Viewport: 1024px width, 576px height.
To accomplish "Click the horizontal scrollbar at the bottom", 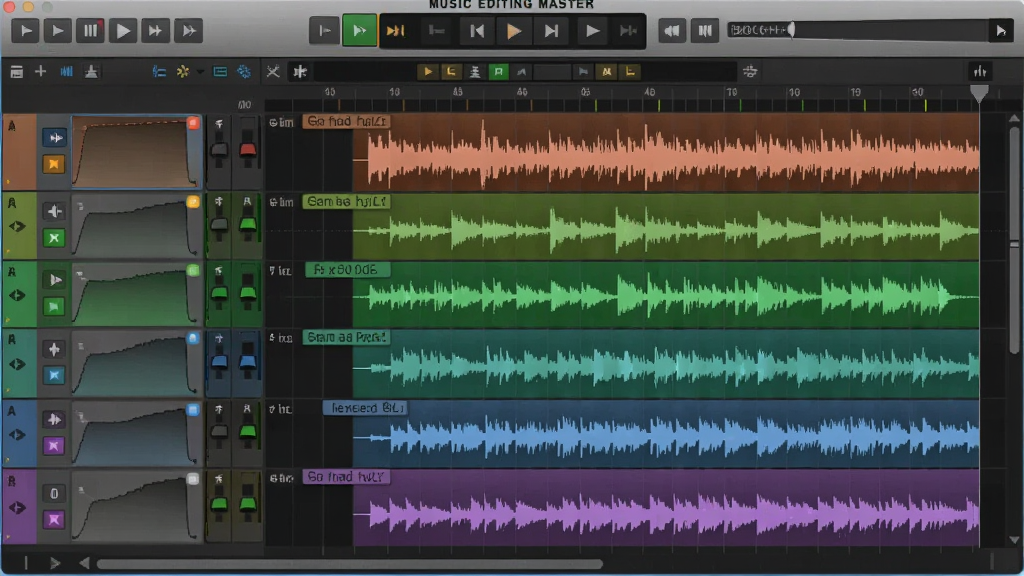I will [x=349, y=564].
